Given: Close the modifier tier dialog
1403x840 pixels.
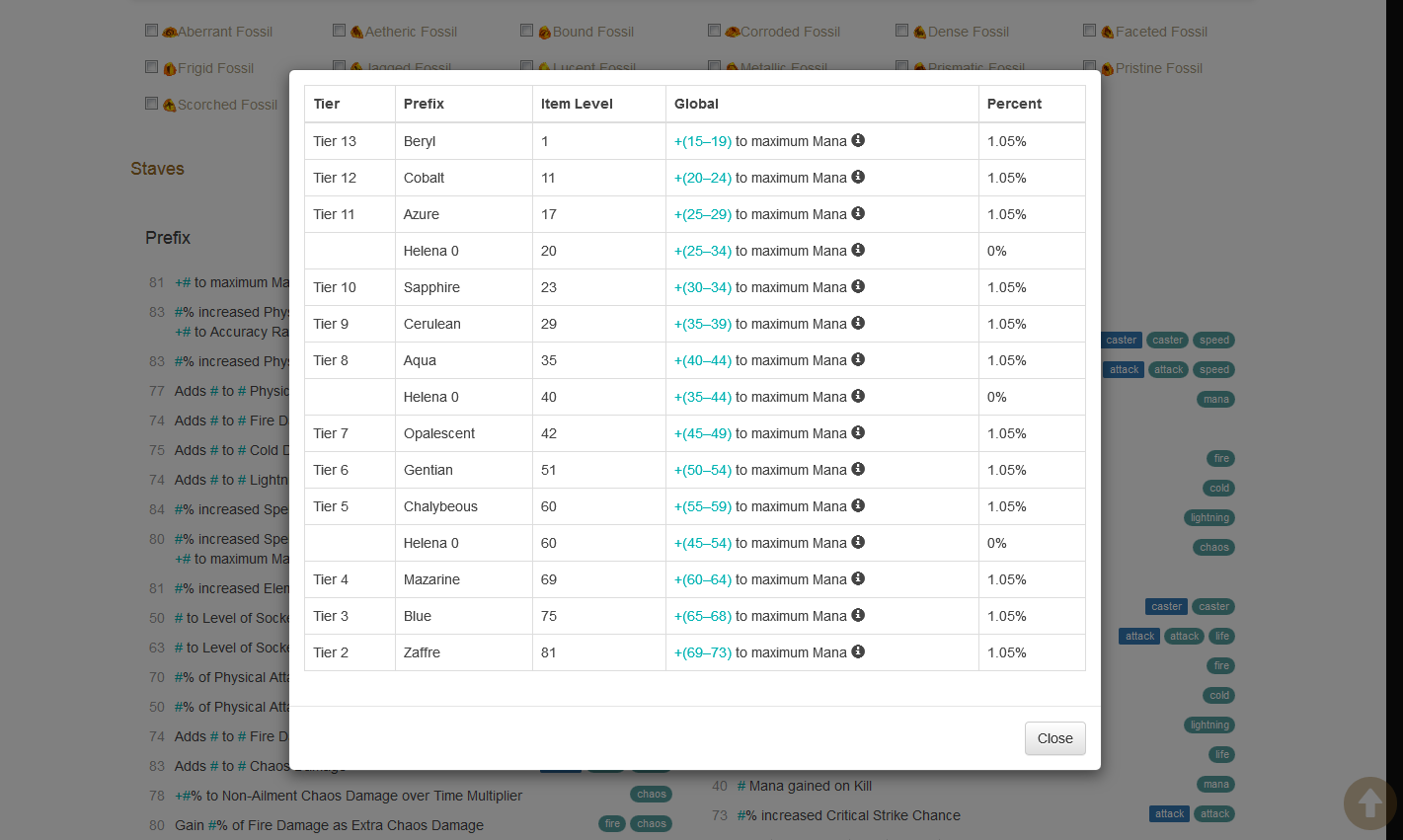Looking at the screenshot, I should [1054, 738].
